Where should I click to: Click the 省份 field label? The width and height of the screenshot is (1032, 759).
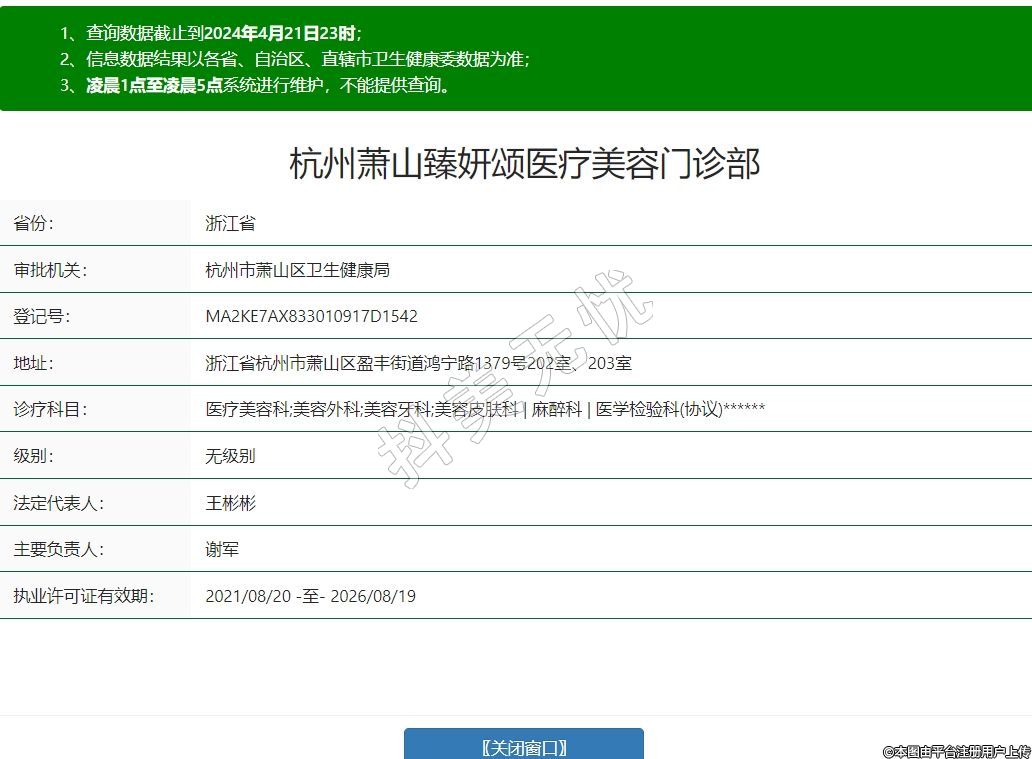click(x=33, y=223)
